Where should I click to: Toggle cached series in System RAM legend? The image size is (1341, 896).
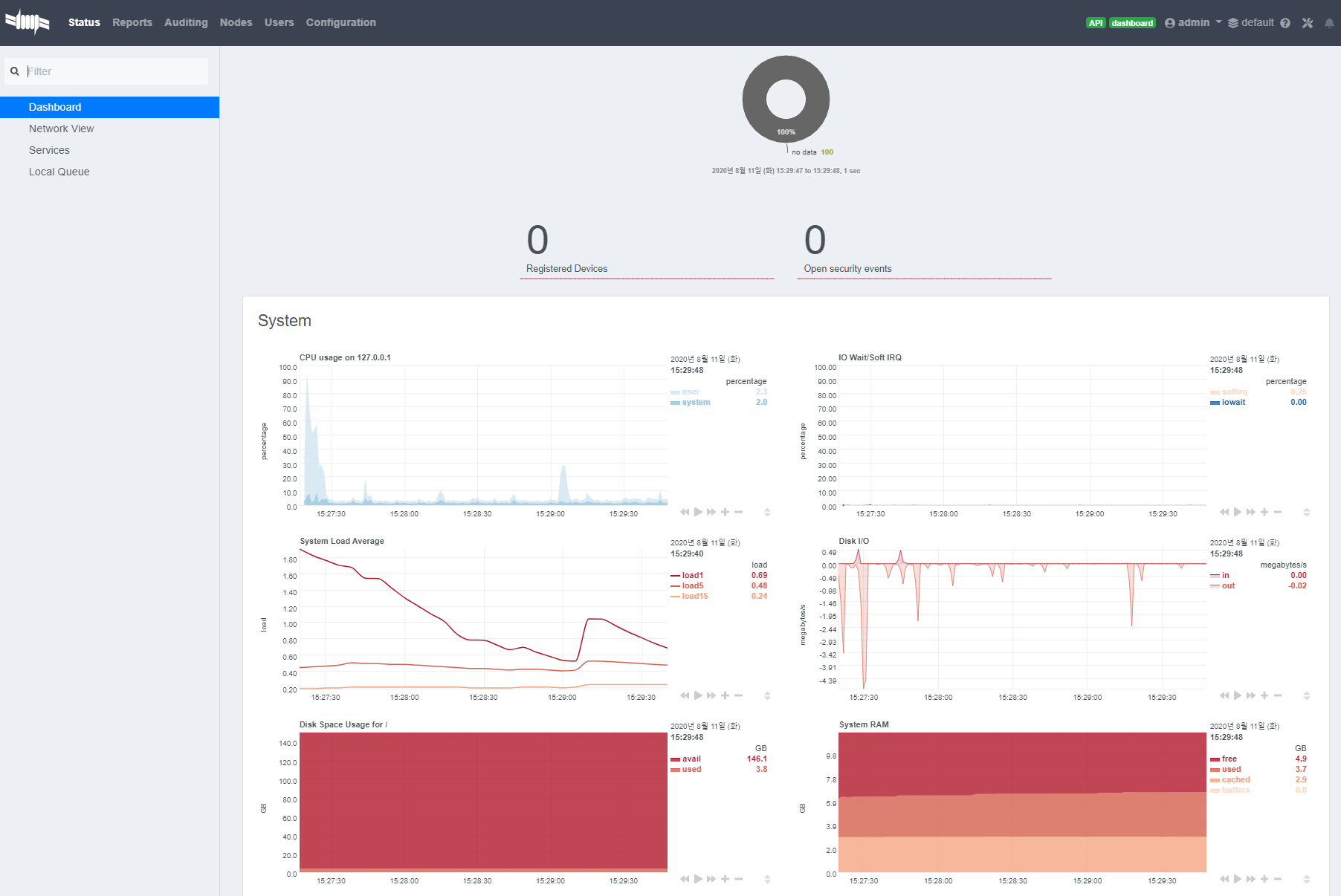(x=1235, y=779)
